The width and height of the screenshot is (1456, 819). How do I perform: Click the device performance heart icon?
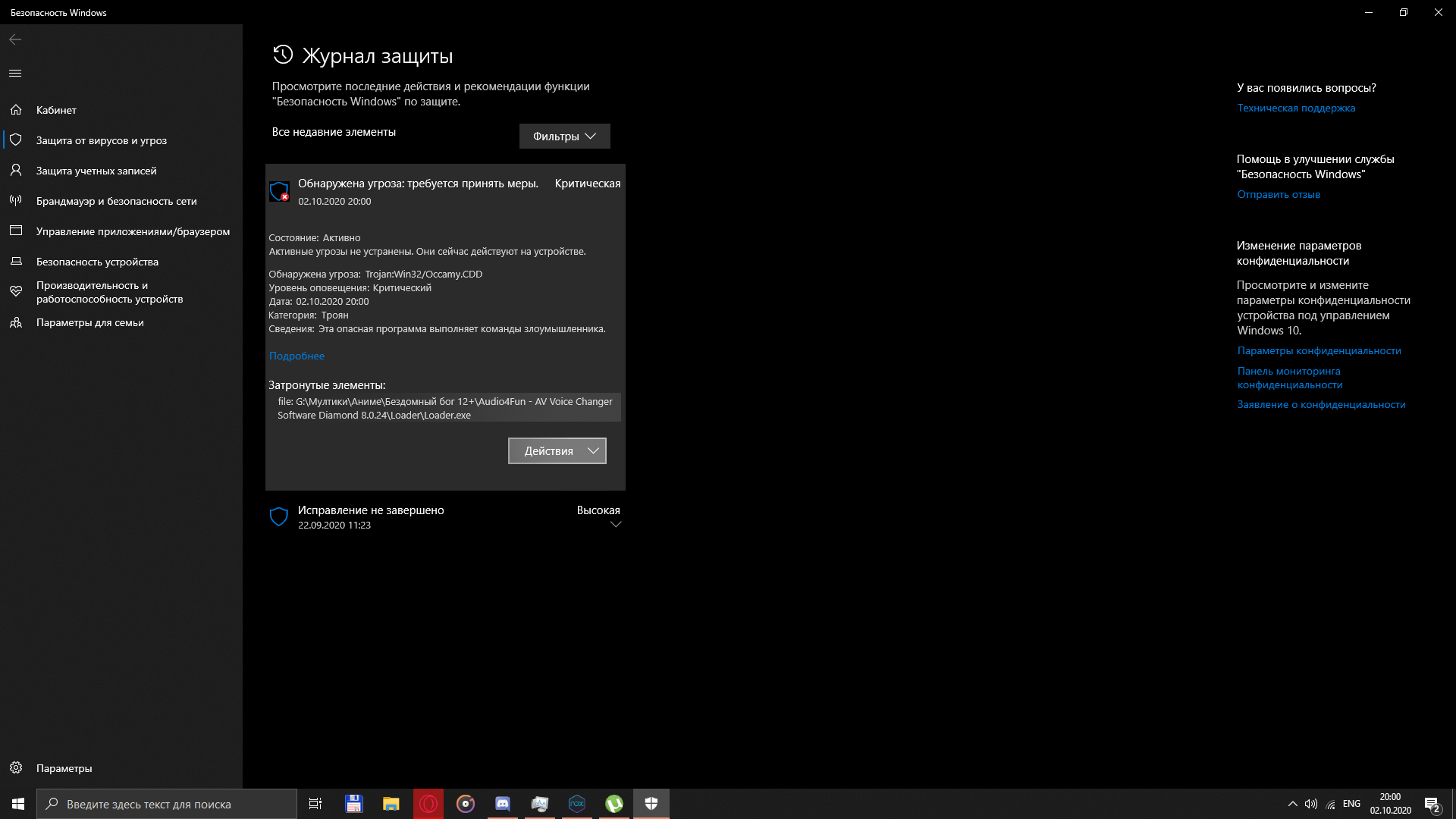tap(16, 292)
